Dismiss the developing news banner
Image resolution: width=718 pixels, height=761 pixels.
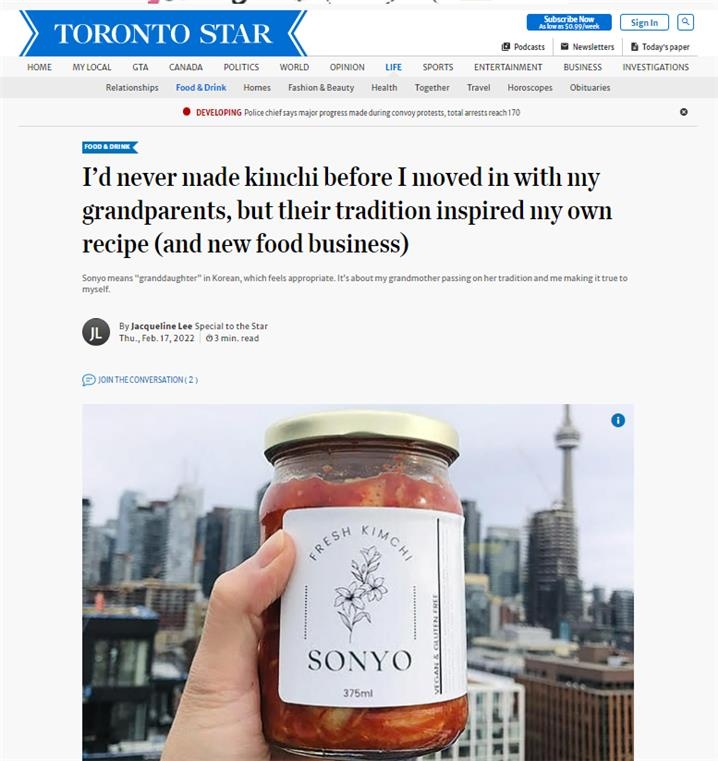click(684, 112)
